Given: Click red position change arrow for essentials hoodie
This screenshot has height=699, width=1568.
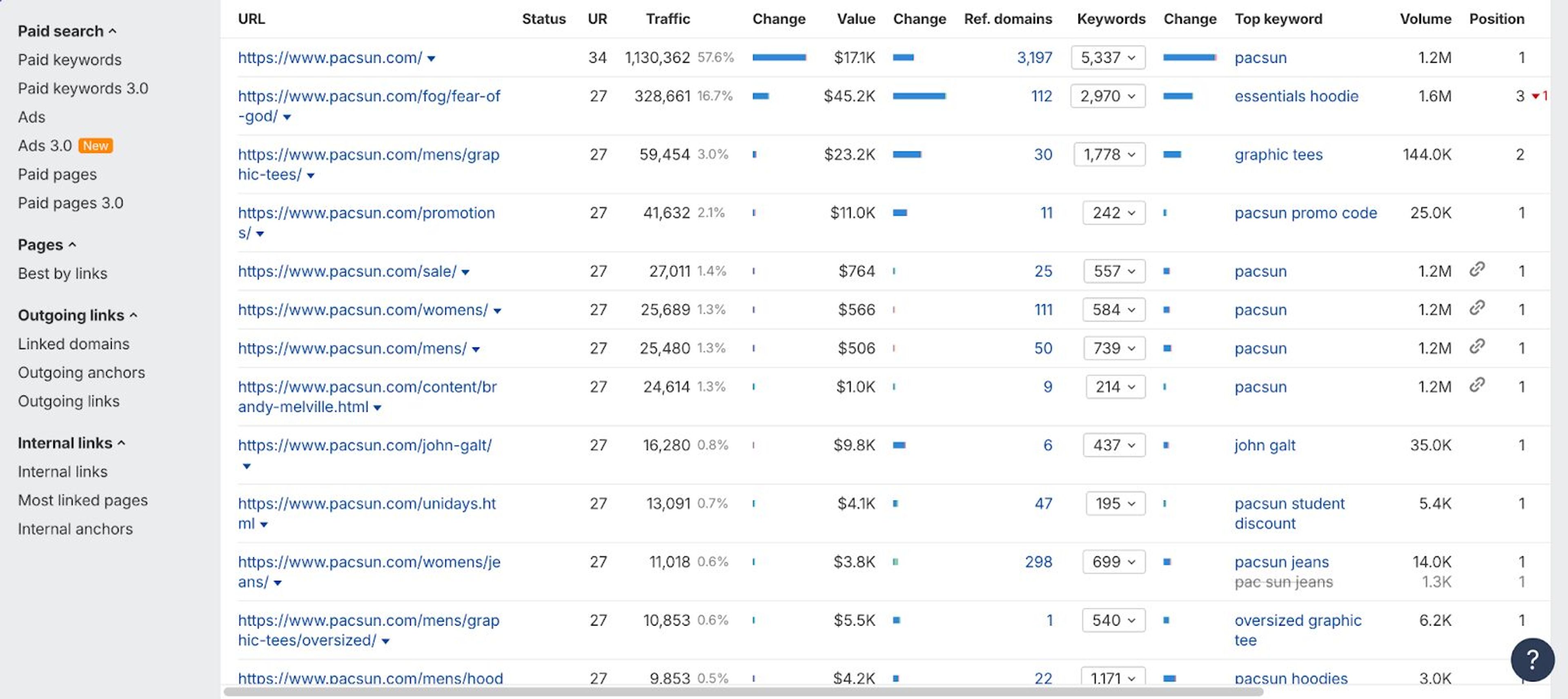Looking at the screenshot, I should pyautogui.click(x=1536, y=96).
